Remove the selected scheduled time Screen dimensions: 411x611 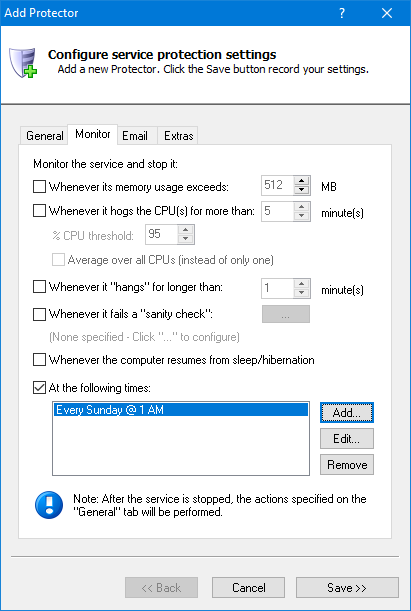[347, 464]
